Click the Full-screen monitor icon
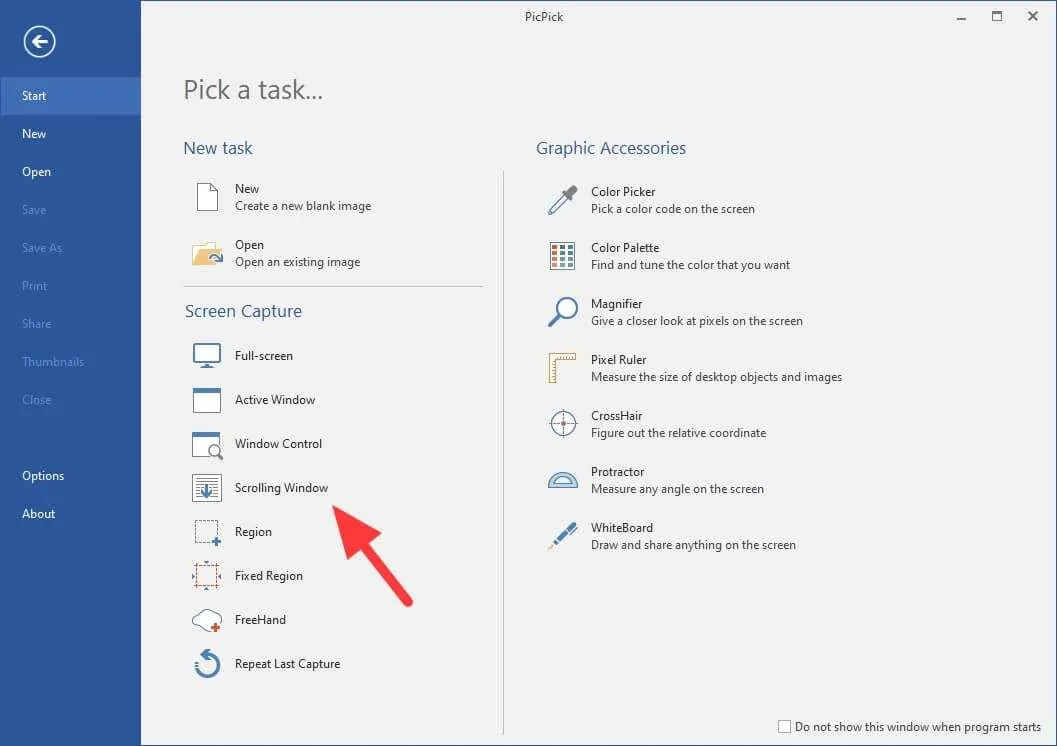The height and width of the screenshot is (746, 1057). (207, 355)
